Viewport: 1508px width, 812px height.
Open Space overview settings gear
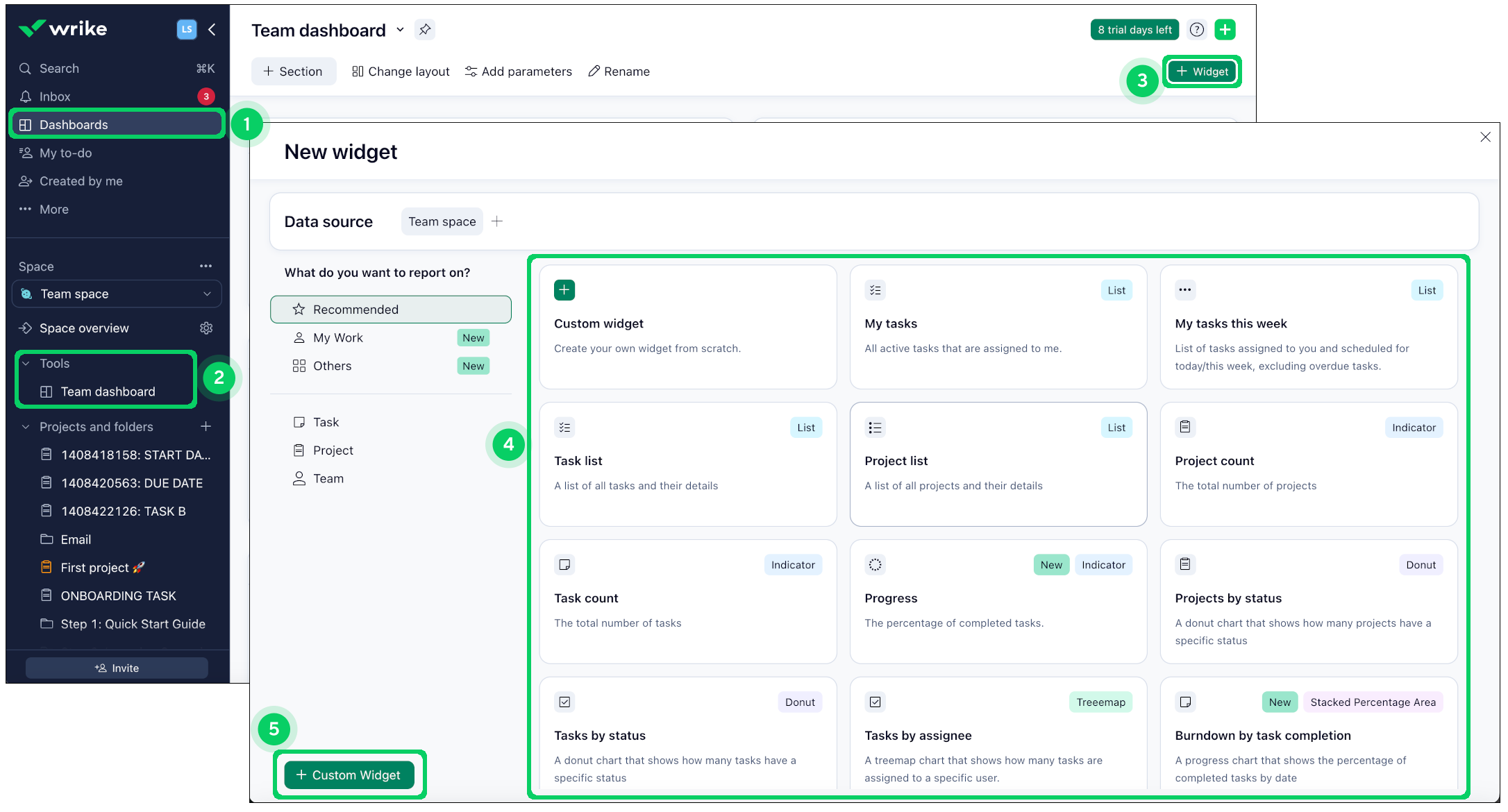point(206,328)
